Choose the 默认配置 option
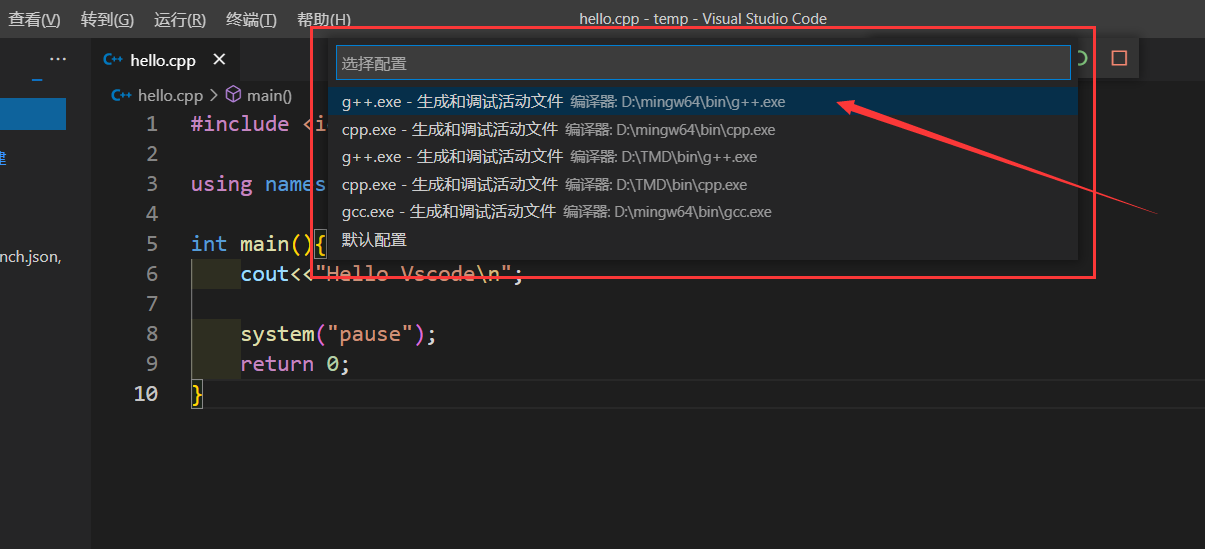 point(703,240)
